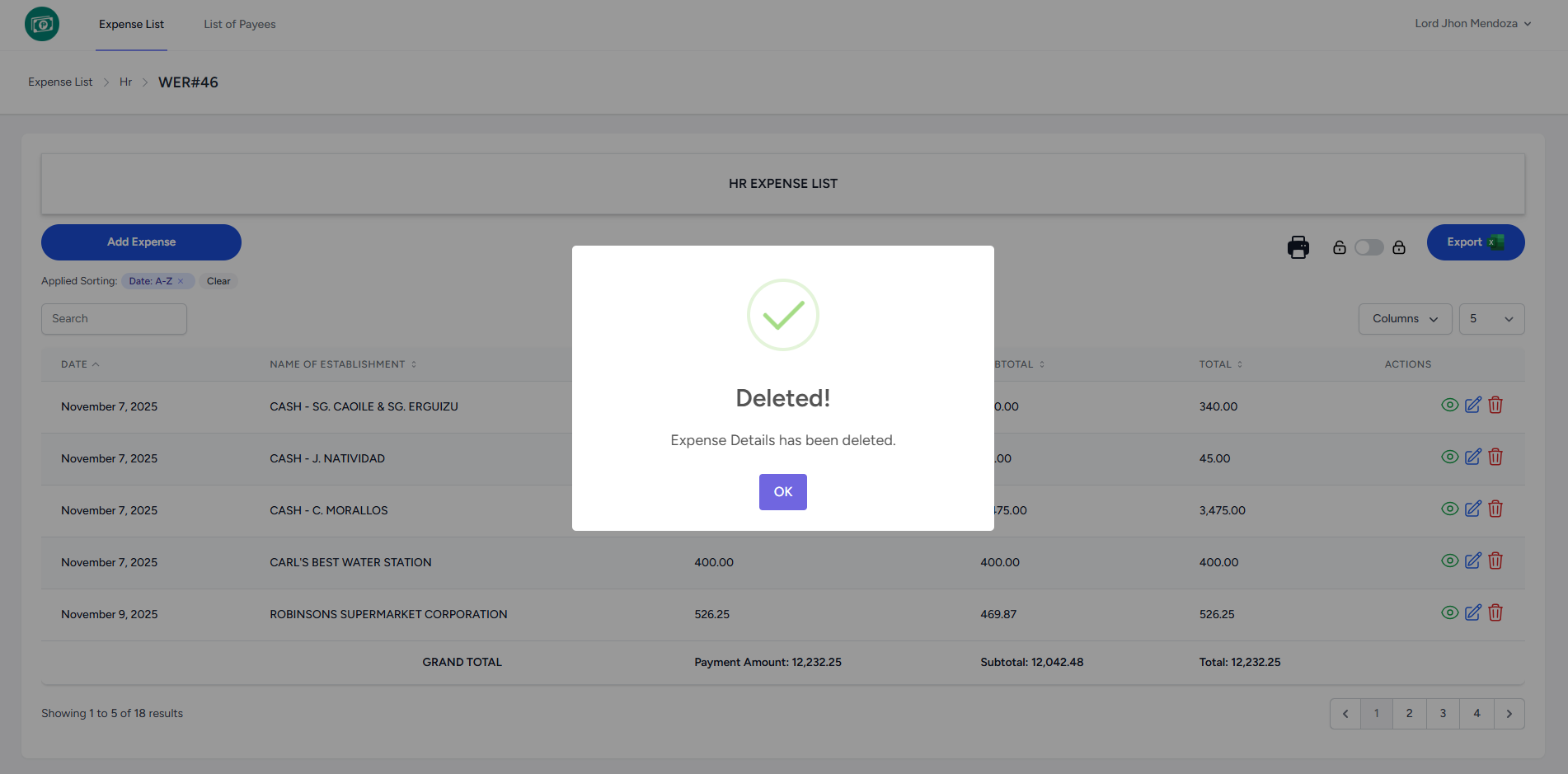Viewport: 1568px width, 774px height.
Task: Click Payment Amount: 12,232.25 text
Action: tap(768, 663)
